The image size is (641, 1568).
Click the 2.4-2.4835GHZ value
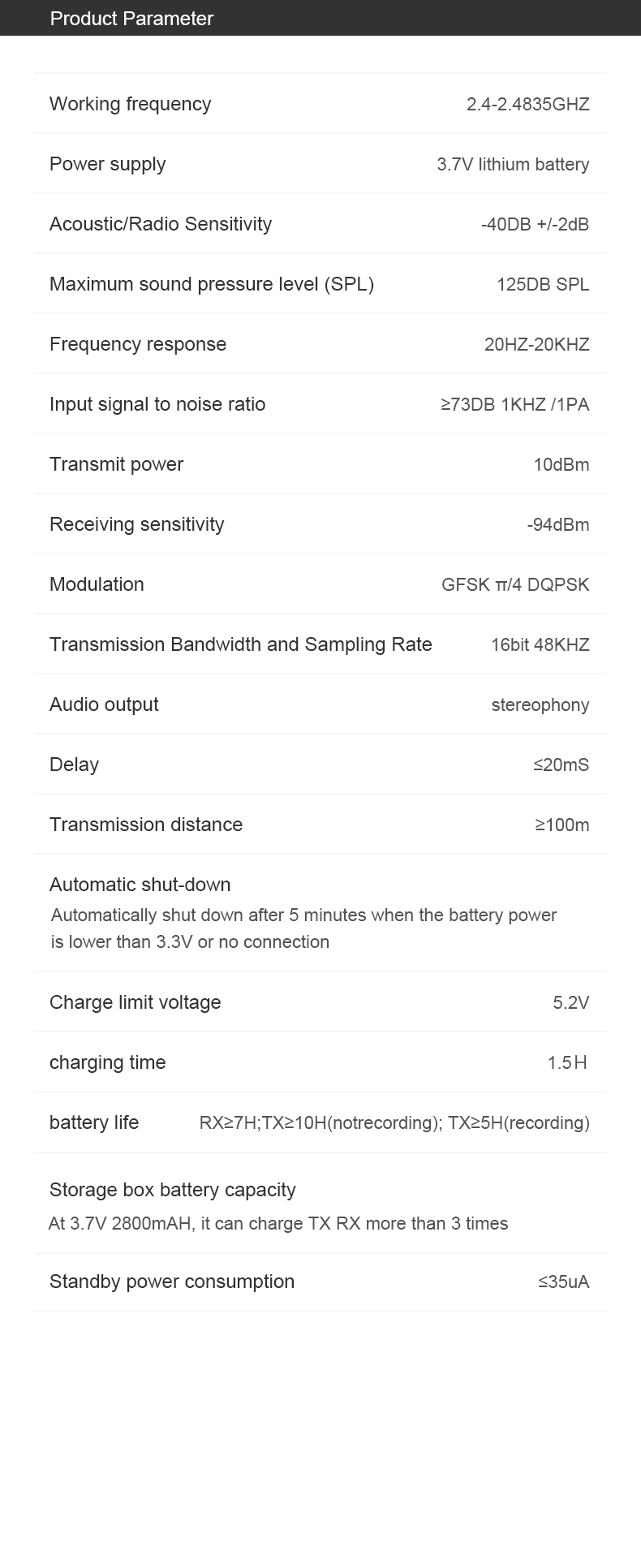coord(528,104)
